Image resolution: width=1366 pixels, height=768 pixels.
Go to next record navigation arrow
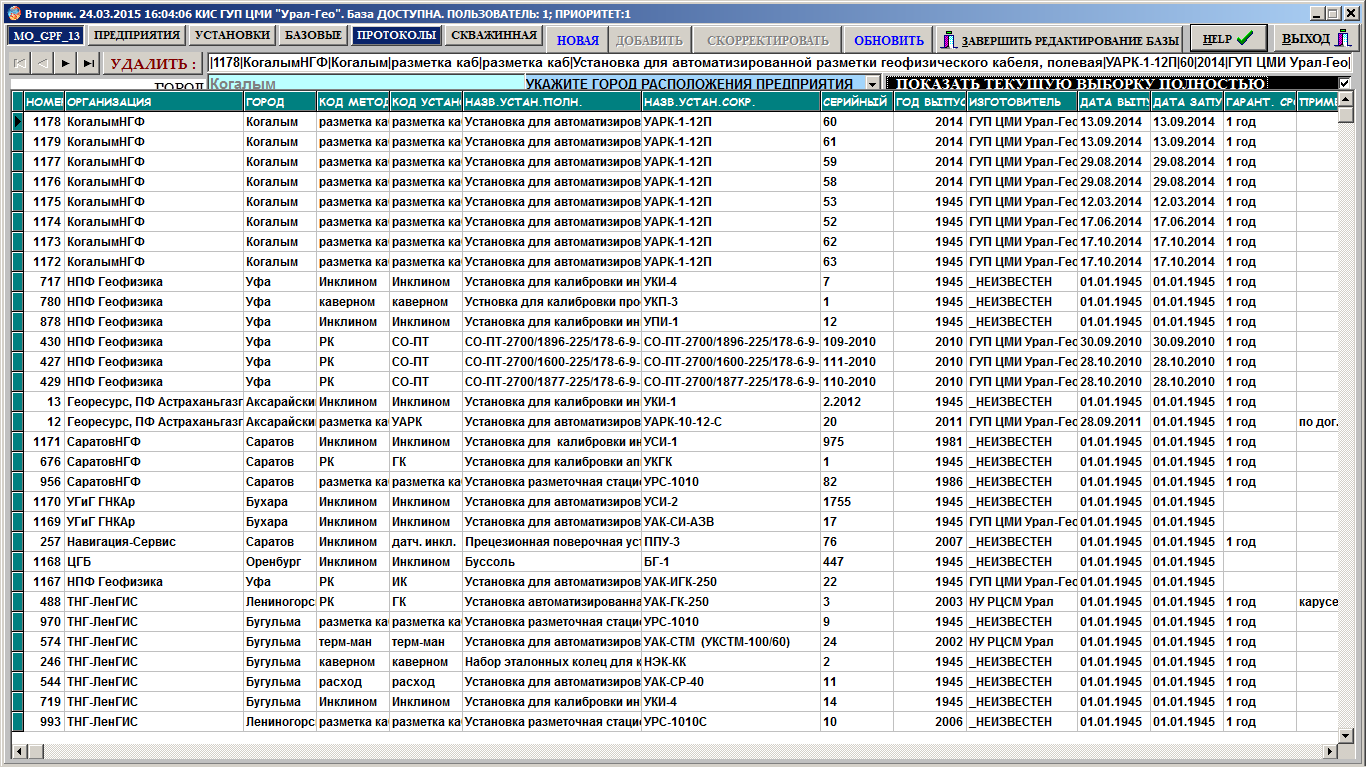point(65,63)
